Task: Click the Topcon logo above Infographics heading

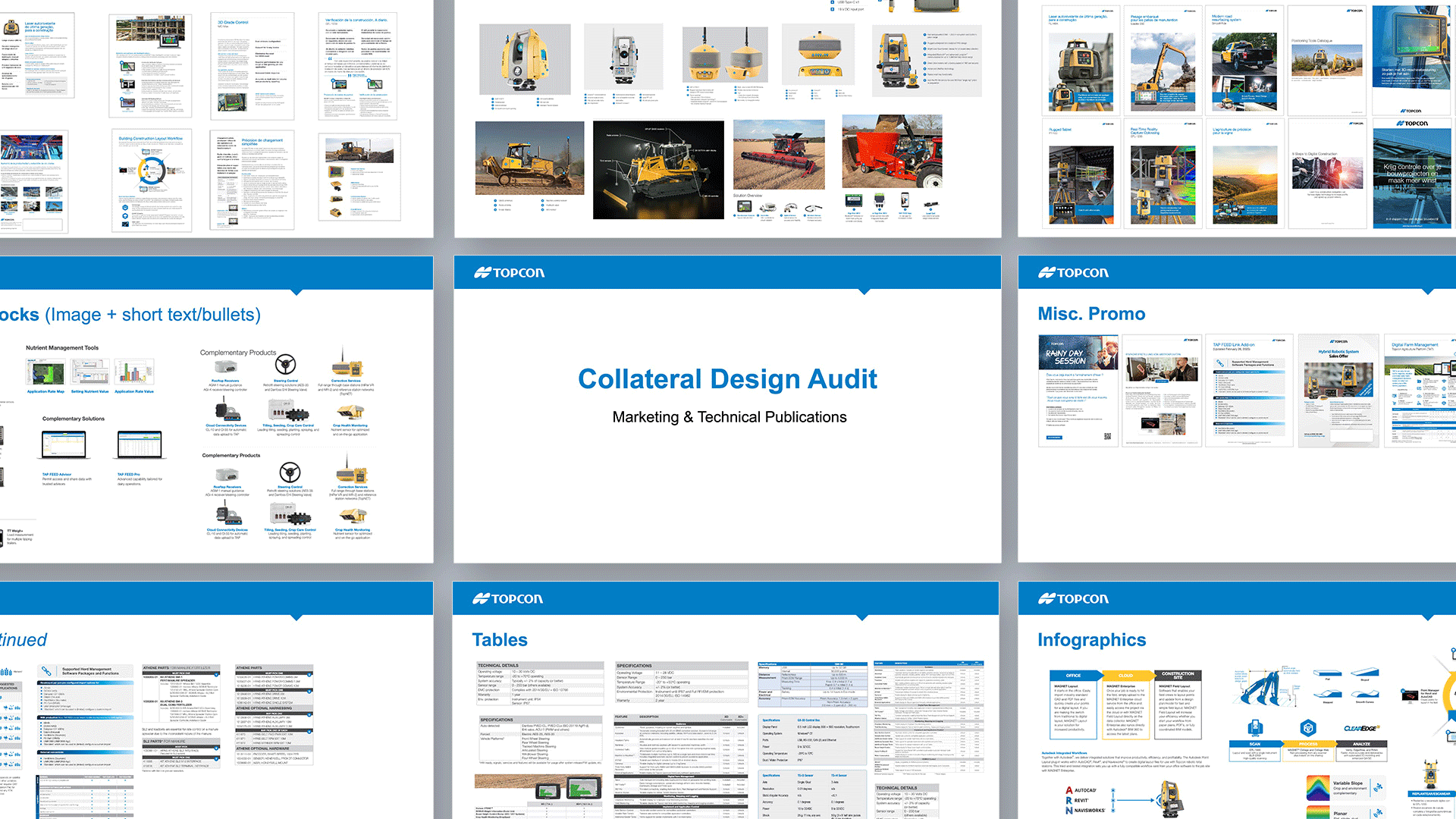Action: click(x=1073, y=599)
